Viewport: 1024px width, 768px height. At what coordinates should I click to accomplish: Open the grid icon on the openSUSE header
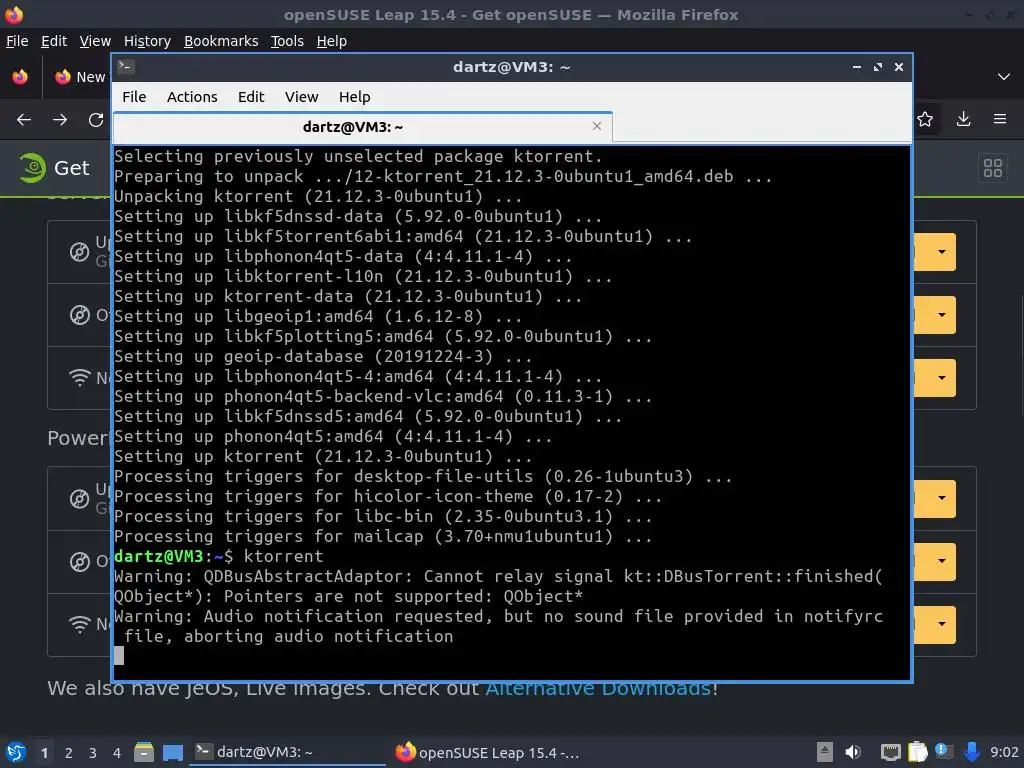click(x=993, y=168)
